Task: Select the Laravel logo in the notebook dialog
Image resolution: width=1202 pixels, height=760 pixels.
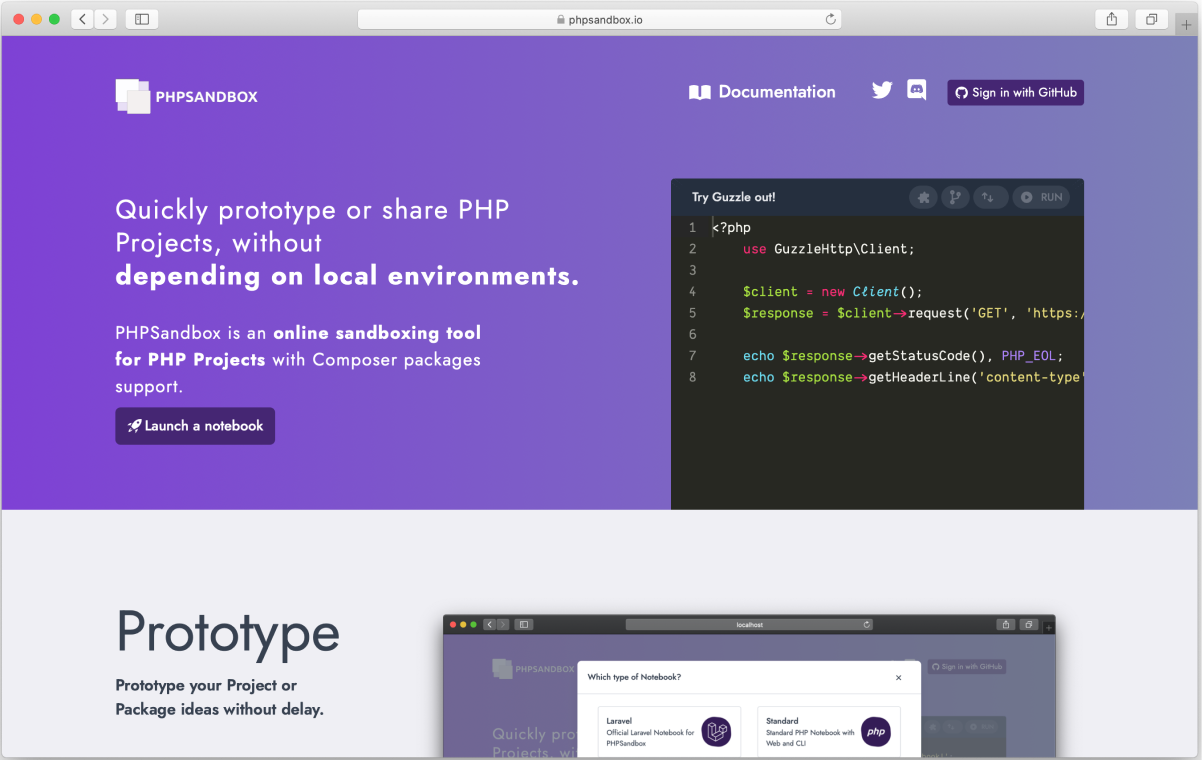Action: click(715, 731)
